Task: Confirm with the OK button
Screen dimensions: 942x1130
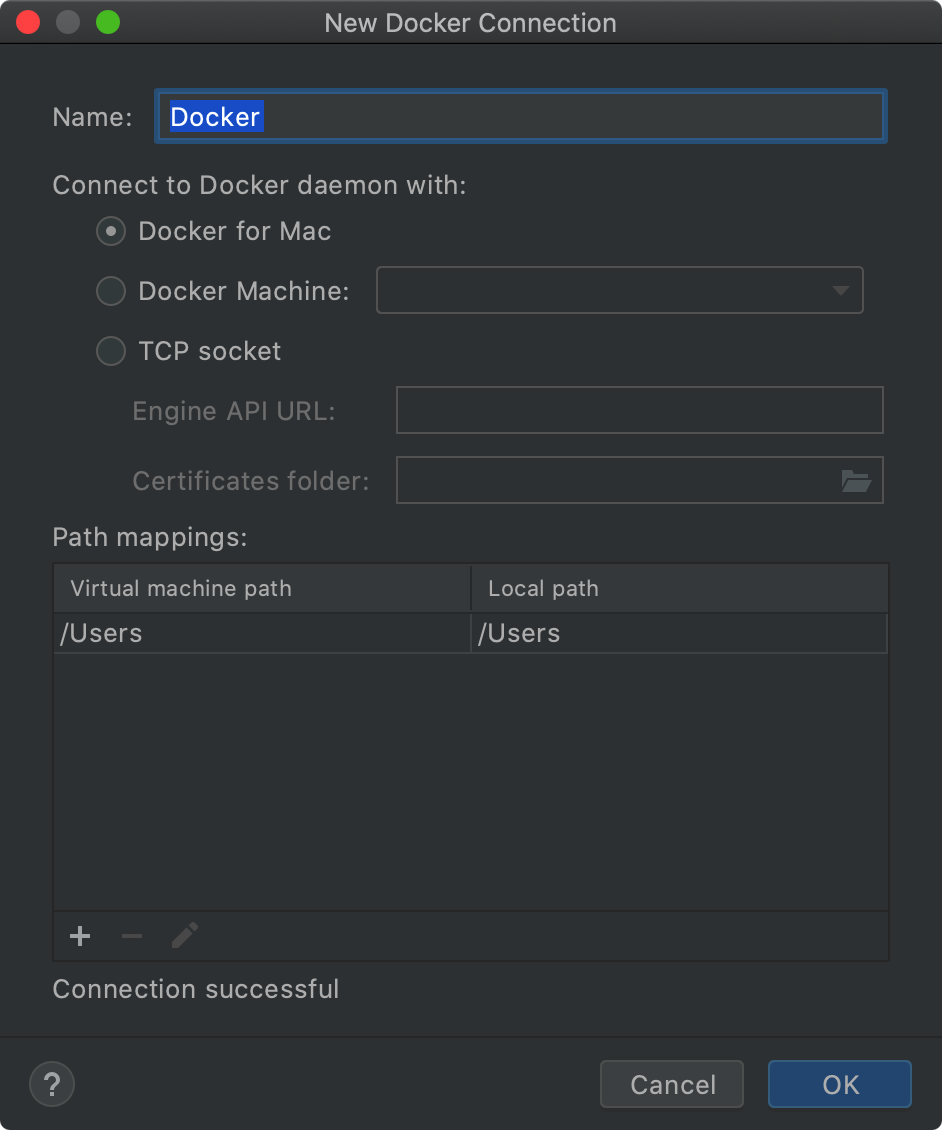Action: coord(840,1084)
